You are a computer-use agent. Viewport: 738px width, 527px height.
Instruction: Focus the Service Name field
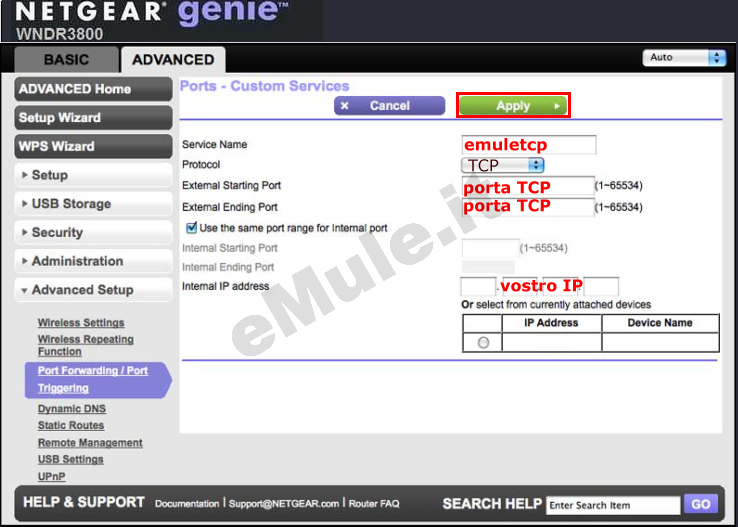click(x=529, y=144)
